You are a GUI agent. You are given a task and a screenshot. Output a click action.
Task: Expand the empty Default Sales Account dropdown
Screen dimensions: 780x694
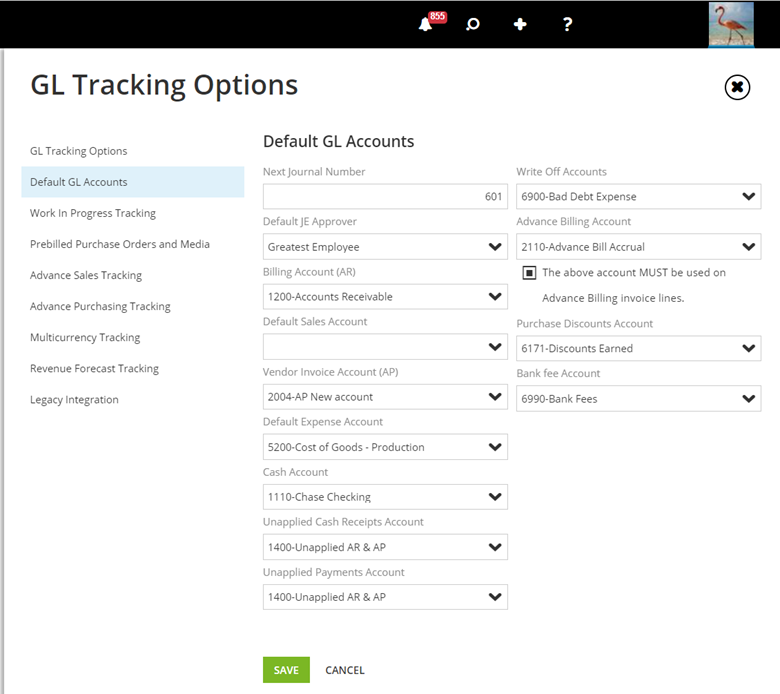[385, 347]
